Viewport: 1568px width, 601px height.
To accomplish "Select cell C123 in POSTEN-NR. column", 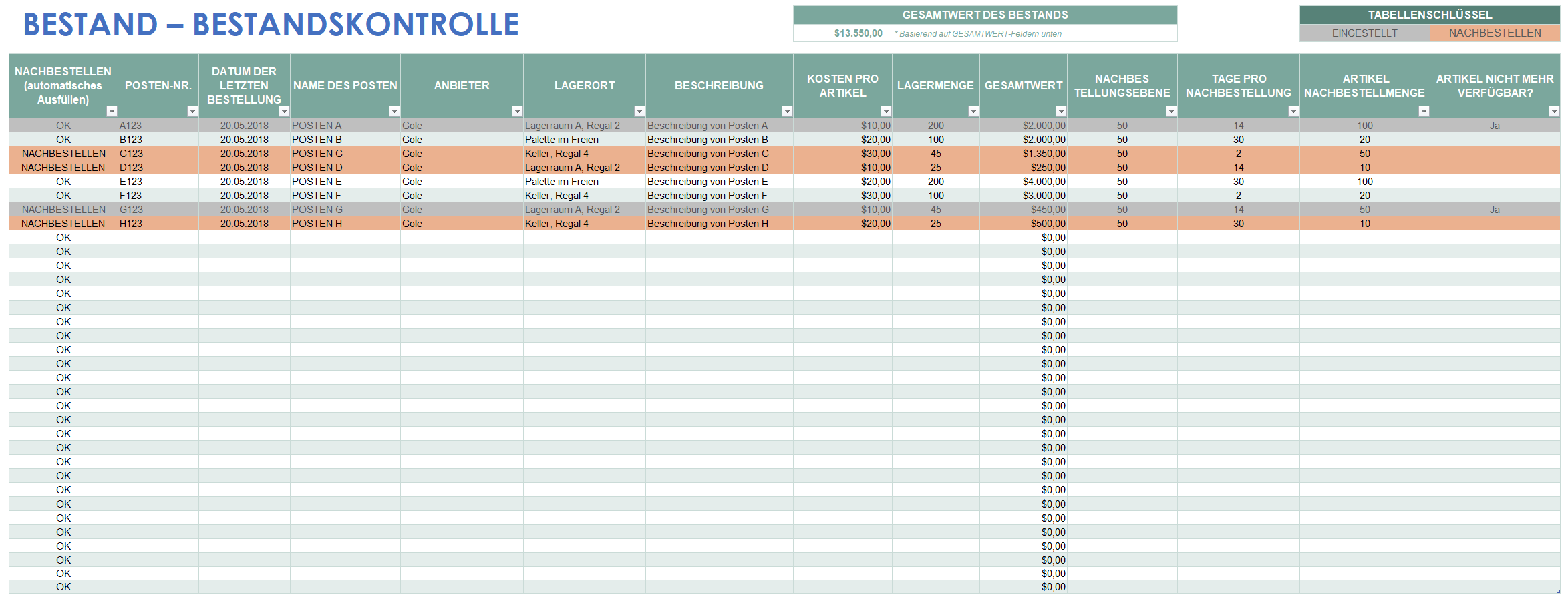I will pos(158,154).
